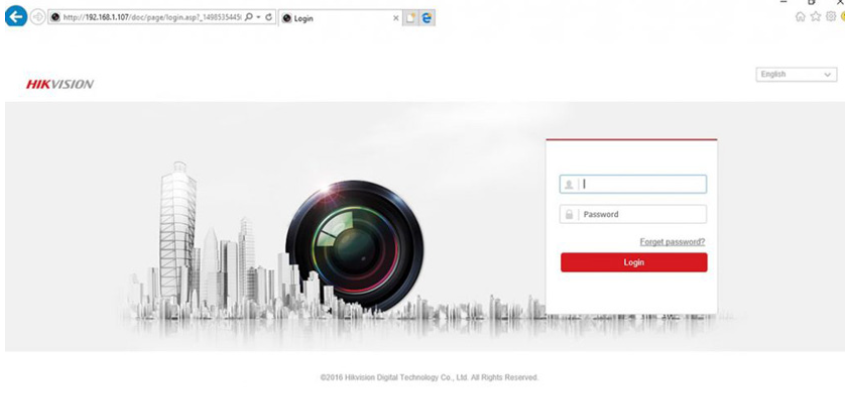The height and width of the screenshot is (418, 853).
Task: Click the browser Forward arrow button
Action: (x=37, y=18)
